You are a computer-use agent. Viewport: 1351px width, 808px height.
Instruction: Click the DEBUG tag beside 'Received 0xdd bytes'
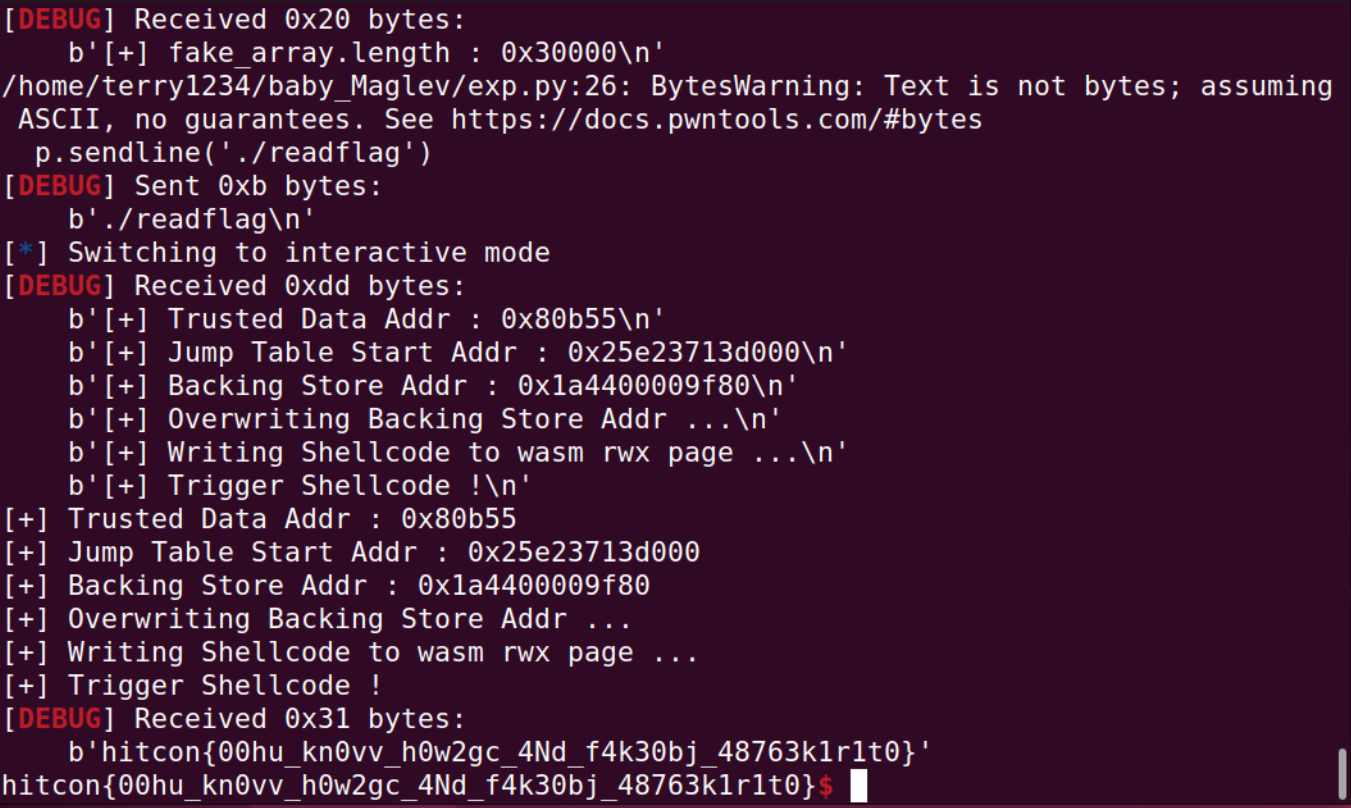[x=59, y=286]
